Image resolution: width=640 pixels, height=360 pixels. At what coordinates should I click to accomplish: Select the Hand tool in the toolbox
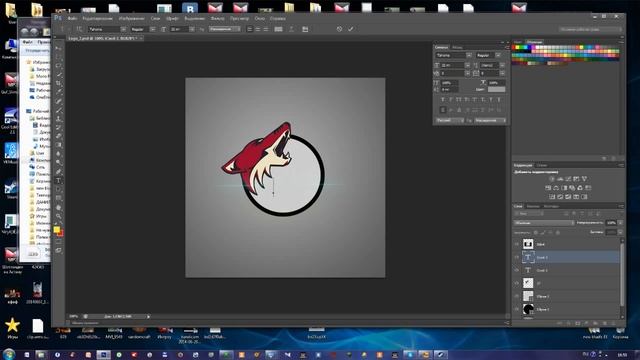[59, 207]
